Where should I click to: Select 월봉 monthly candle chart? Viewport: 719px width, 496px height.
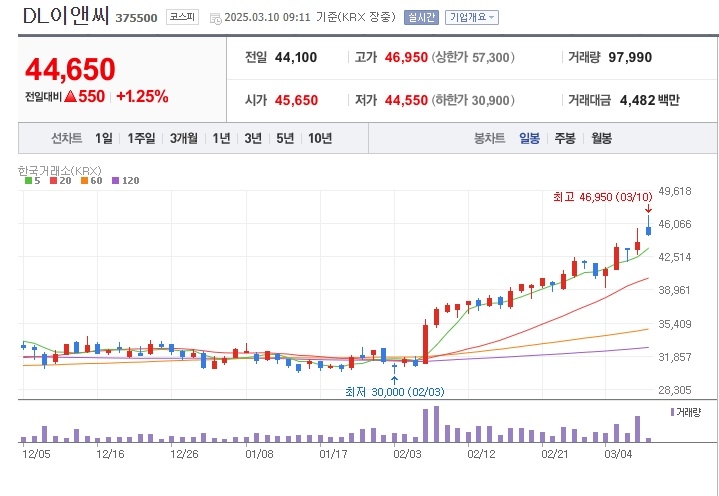(x=601, y=138)
